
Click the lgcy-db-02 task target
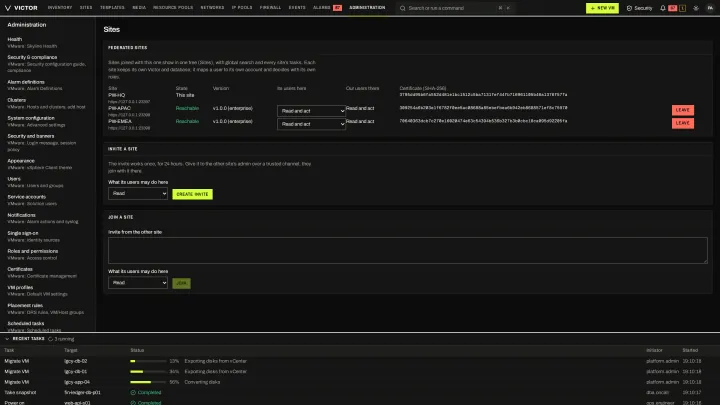click(x=76, y=361)
